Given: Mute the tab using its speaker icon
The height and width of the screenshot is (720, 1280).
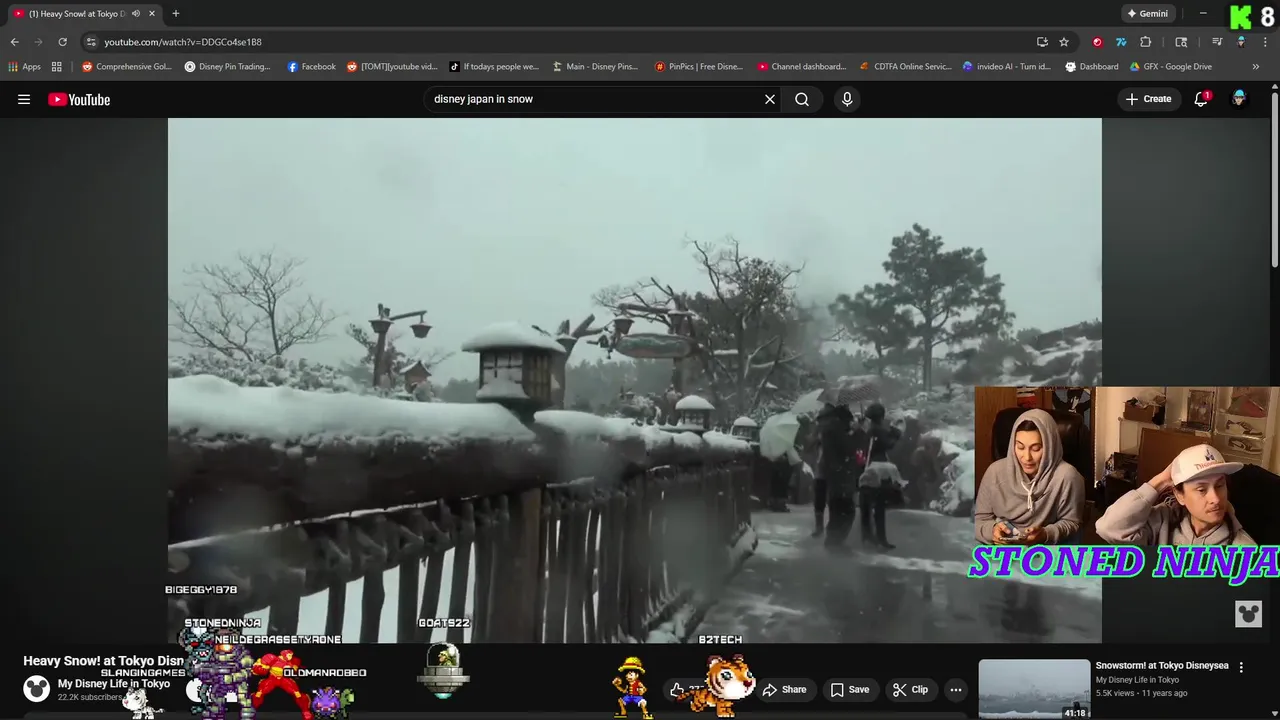Looking at the screenshot, I should (x=136, y=14).
